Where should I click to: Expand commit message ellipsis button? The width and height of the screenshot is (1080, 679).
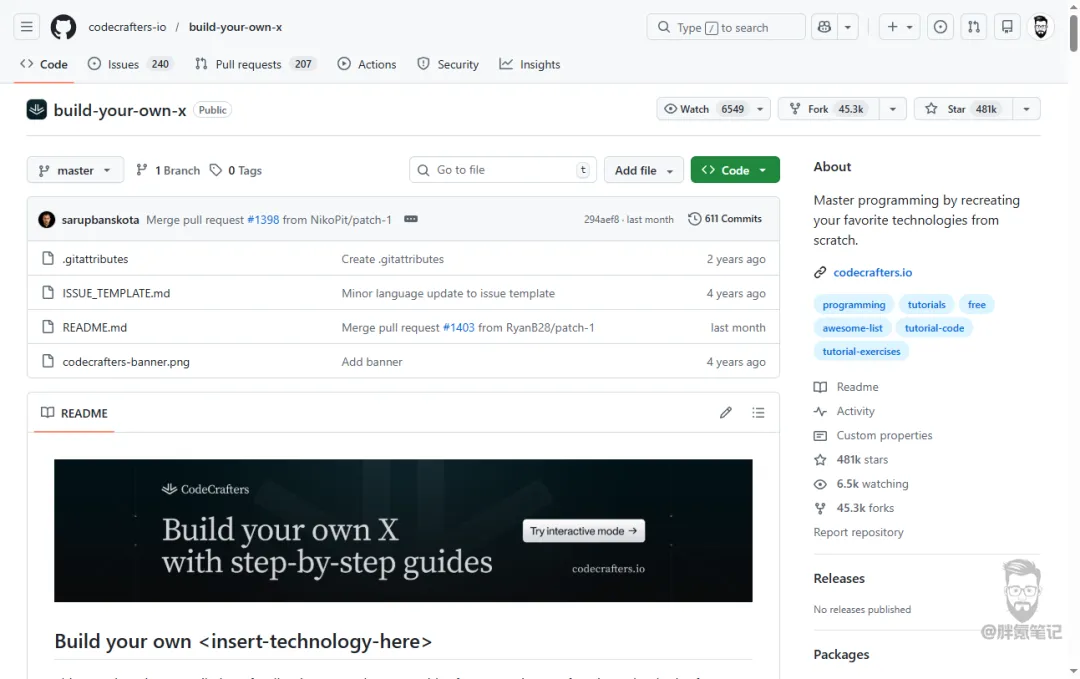411,219
